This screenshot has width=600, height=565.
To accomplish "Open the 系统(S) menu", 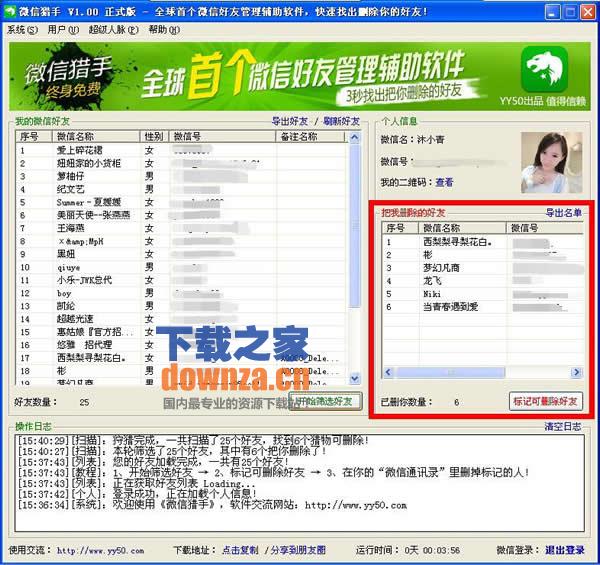I will [22, 30].
